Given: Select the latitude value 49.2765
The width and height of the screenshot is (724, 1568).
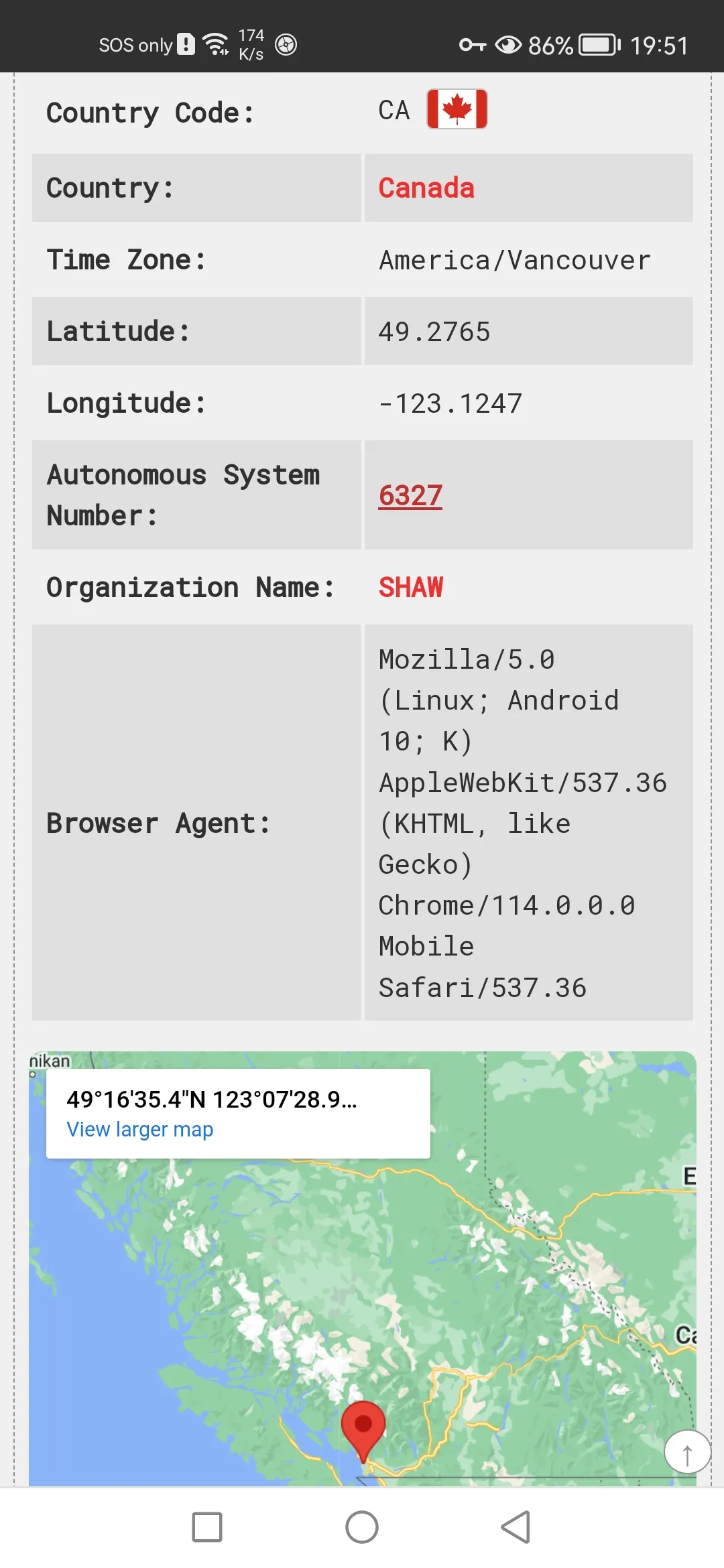Looking at the screenshot, I should pos(434,332).
